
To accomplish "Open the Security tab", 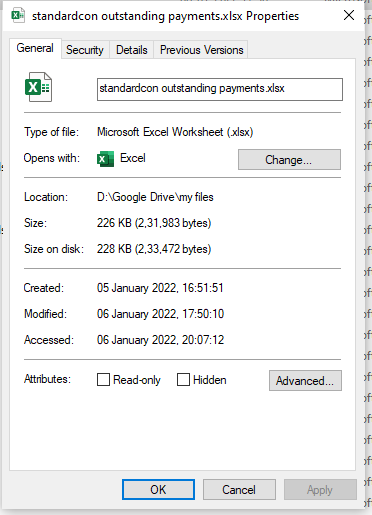I will [x=85, y=50].
